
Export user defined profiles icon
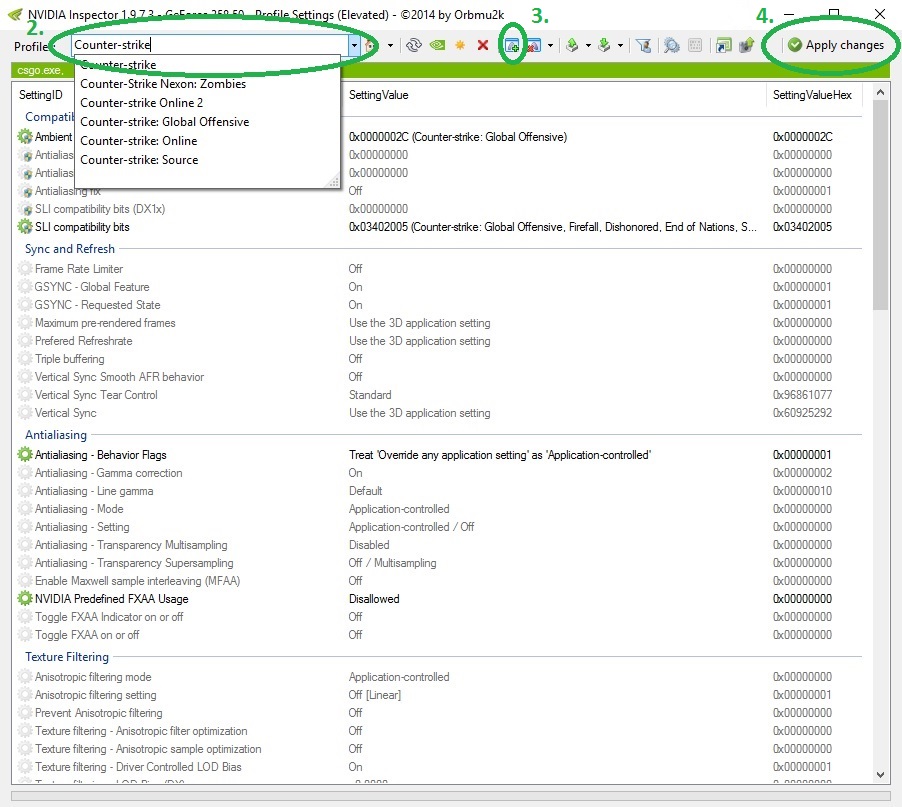pos(572,45)
